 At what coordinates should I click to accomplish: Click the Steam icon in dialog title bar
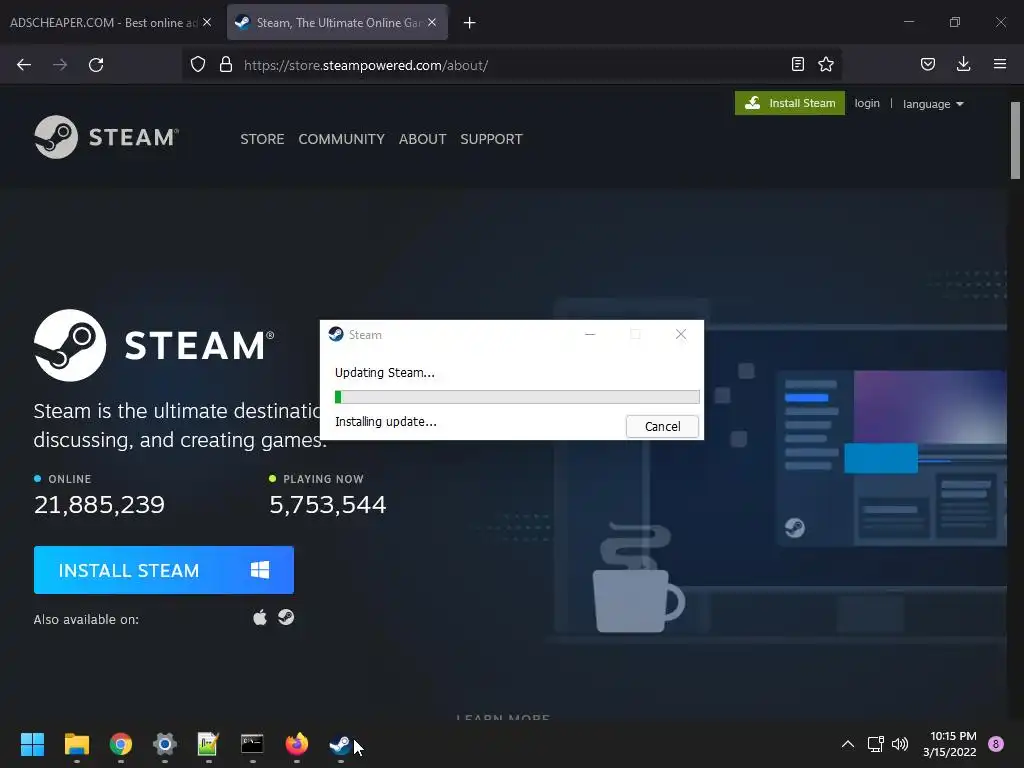[x=336, y=334]
